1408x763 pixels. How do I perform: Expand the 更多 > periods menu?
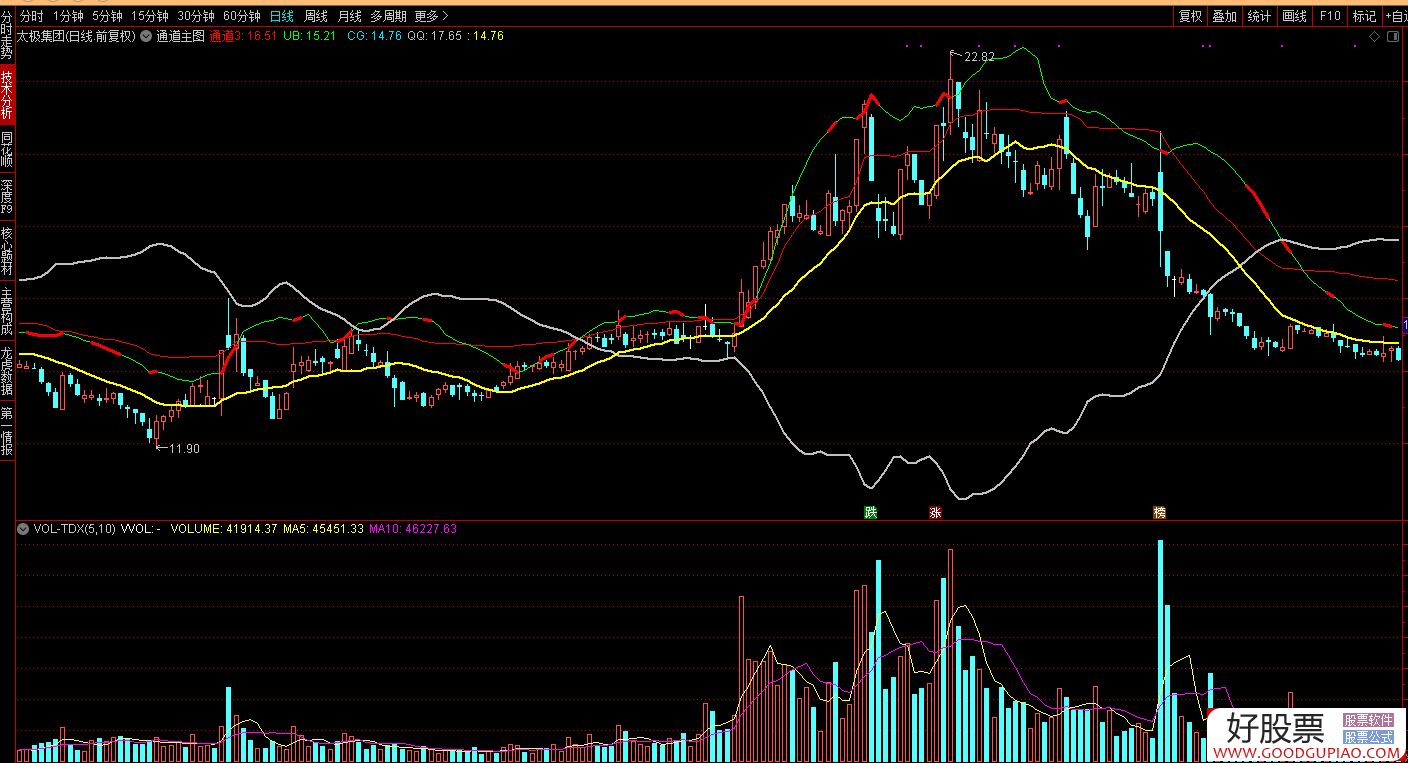431,16
